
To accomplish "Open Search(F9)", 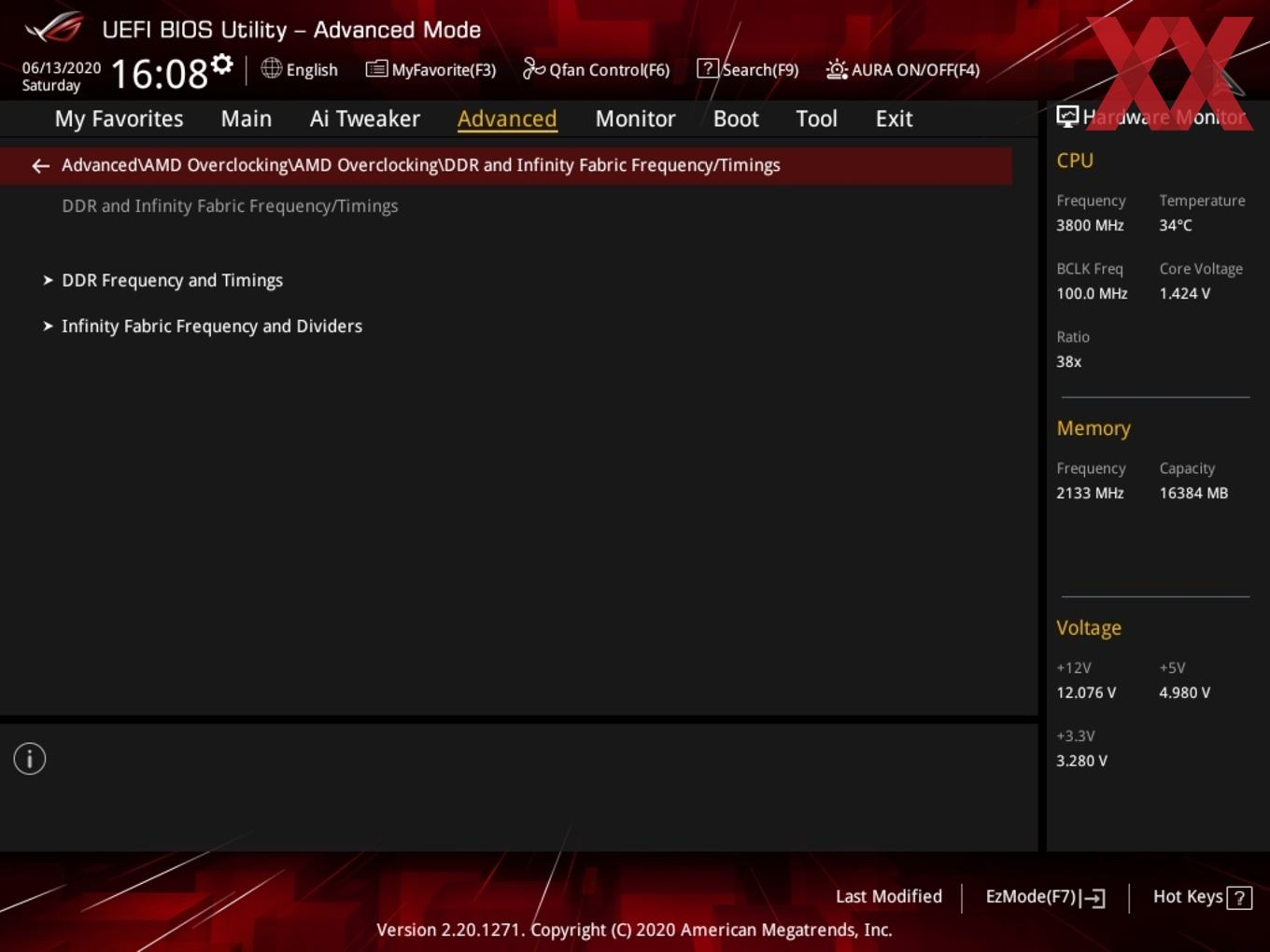I will point(760,70).
